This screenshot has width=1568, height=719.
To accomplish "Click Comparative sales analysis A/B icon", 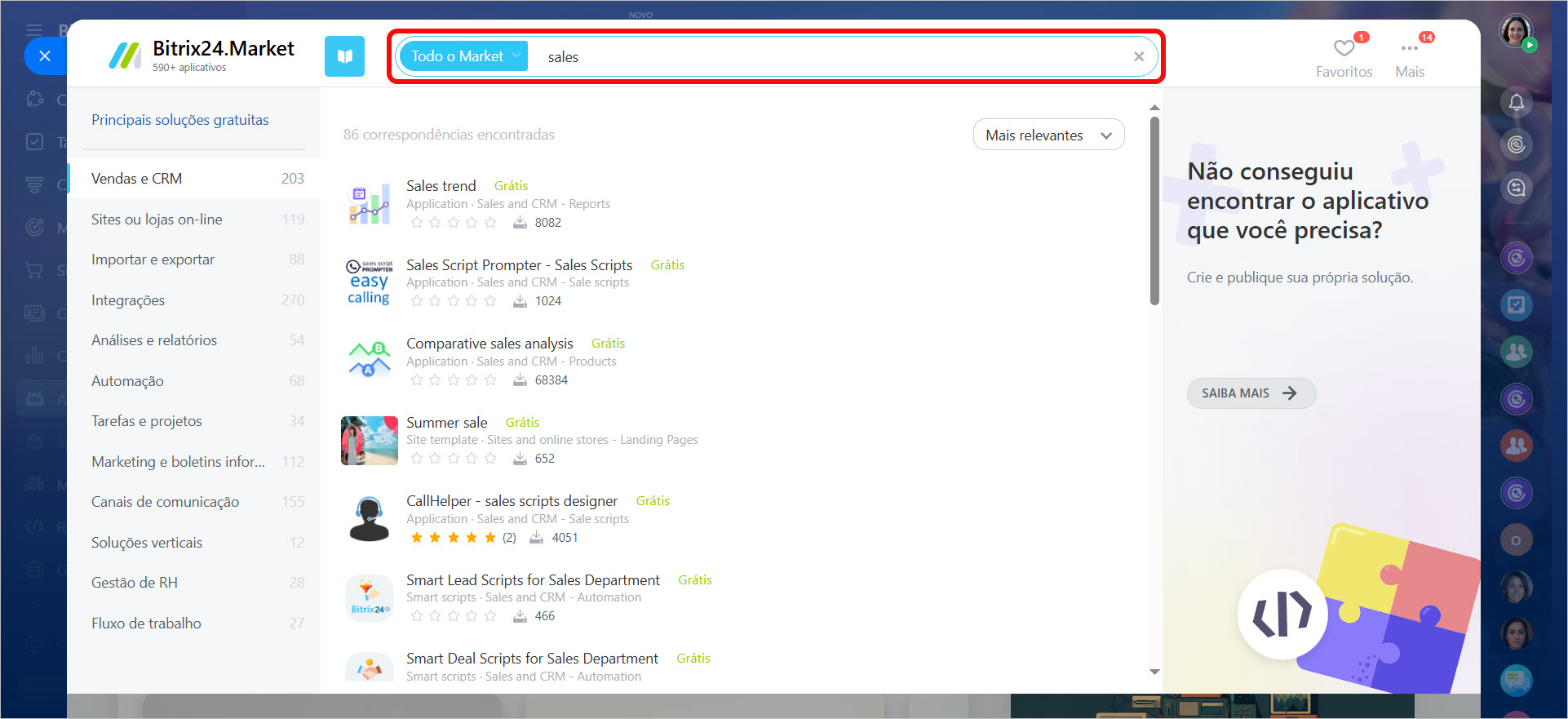I will point(370,360).
